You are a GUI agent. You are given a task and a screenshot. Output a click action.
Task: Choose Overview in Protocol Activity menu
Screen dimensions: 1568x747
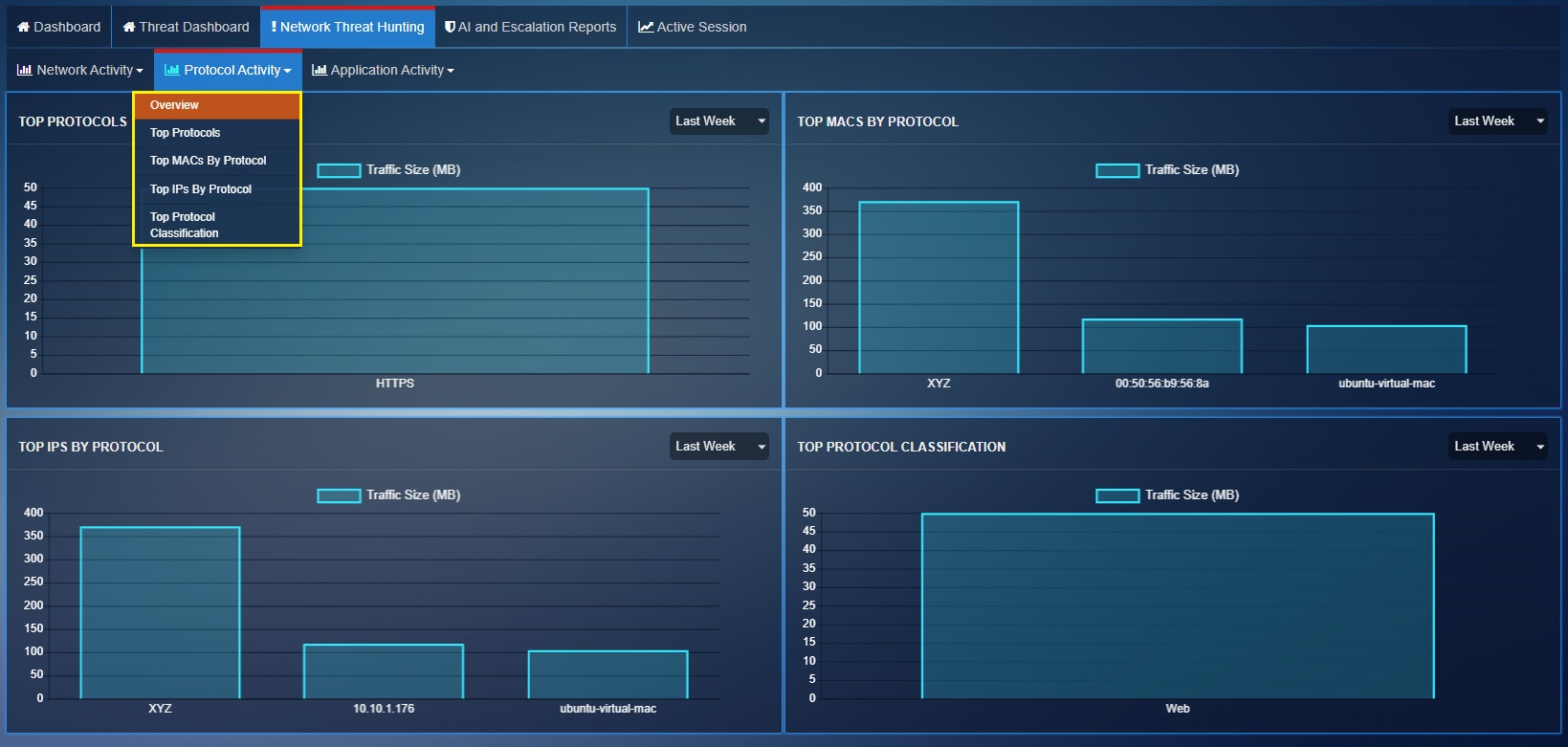pyautogui.click(x=217, y=105)
